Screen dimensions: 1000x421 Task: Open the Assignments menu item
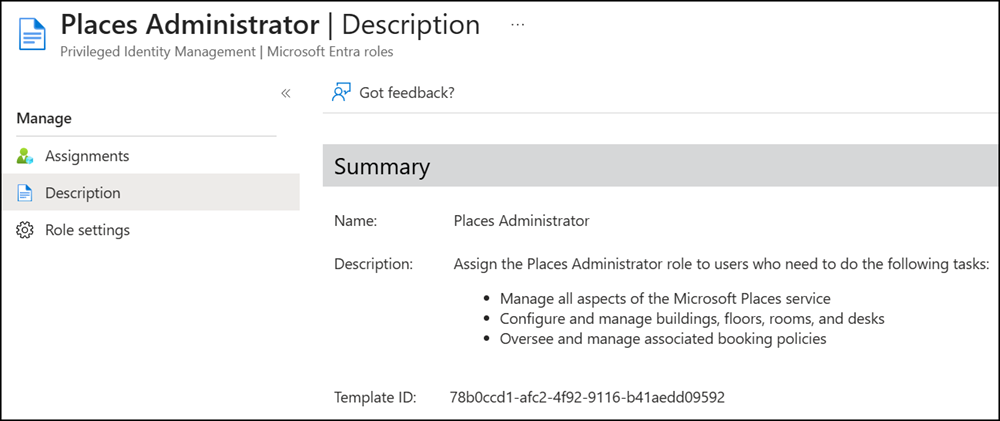151,156
